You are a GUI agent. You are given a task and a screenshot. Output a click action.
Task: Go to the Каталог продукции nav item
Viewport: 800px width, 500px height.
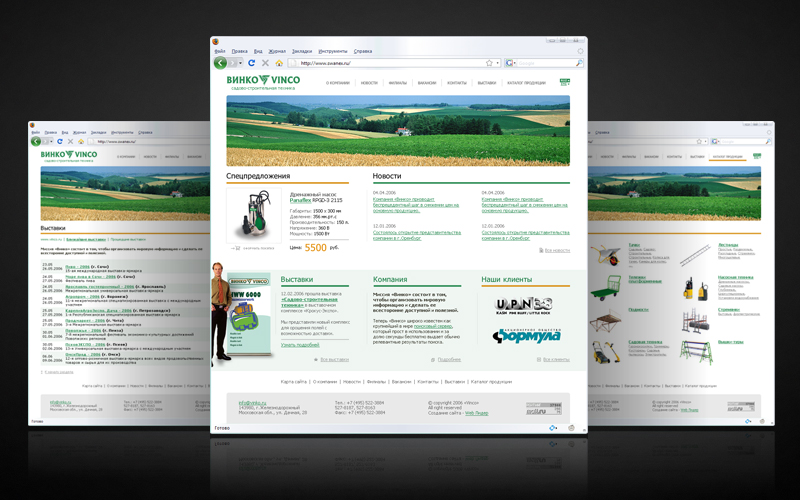pyautogui.click(x=526, y=83)
